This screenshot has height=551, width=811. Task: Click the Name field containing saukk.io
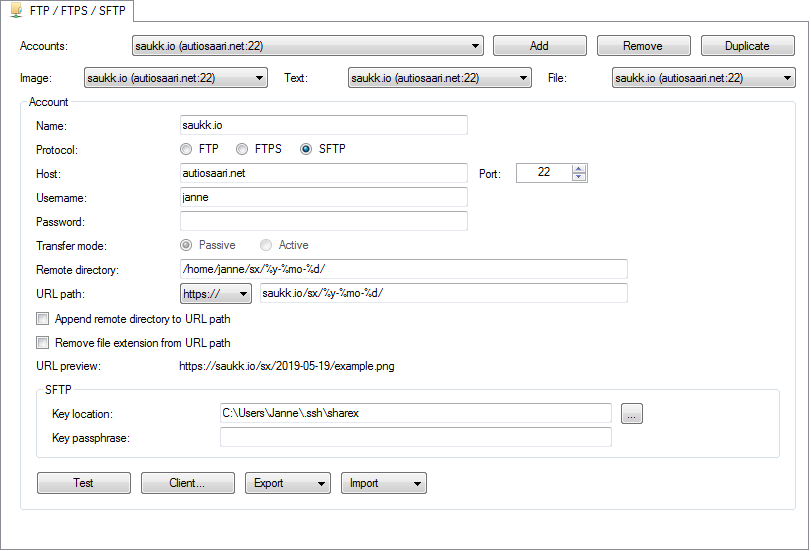click(x=324, y=125)
